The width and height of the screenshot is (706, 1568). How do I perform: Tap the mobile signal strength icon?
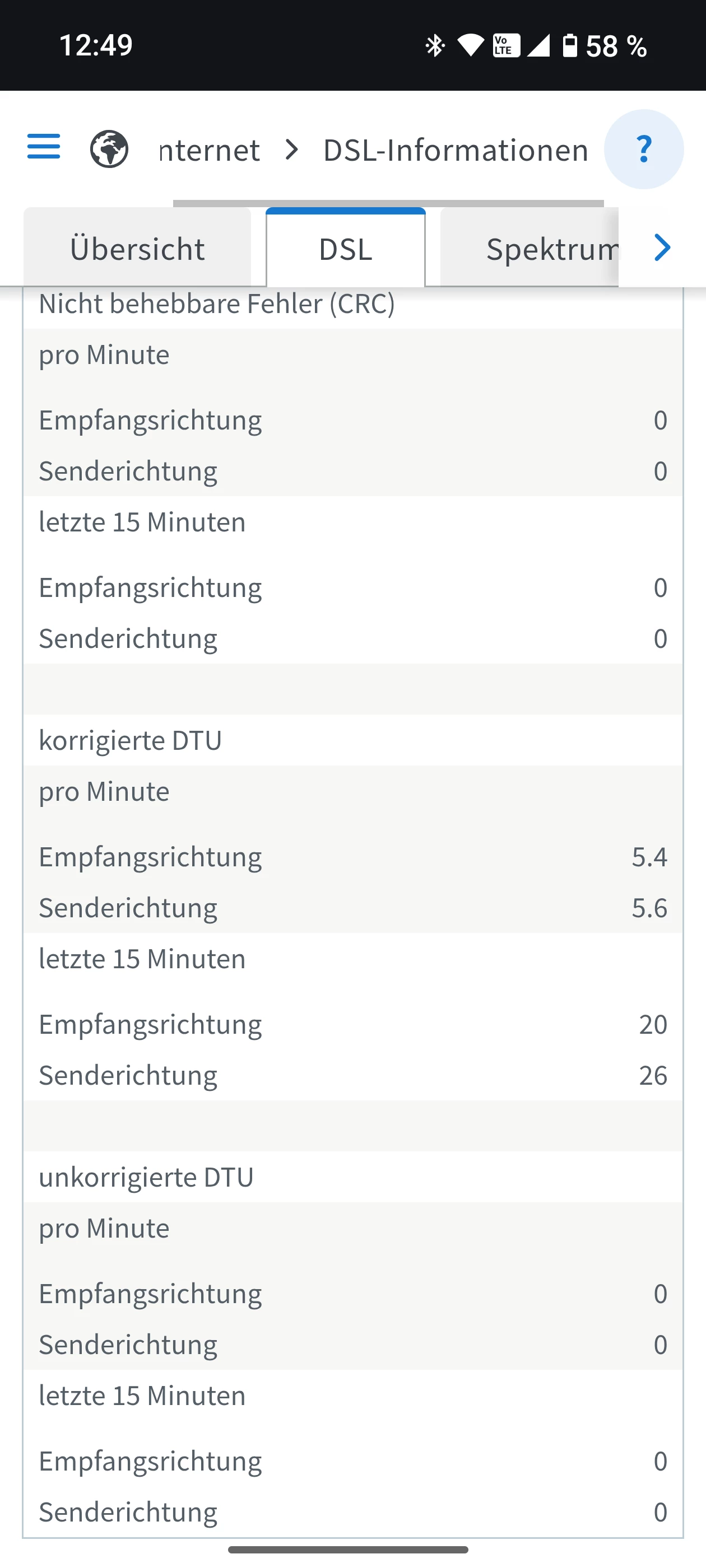pyautogui.click(x=538, y=46)
